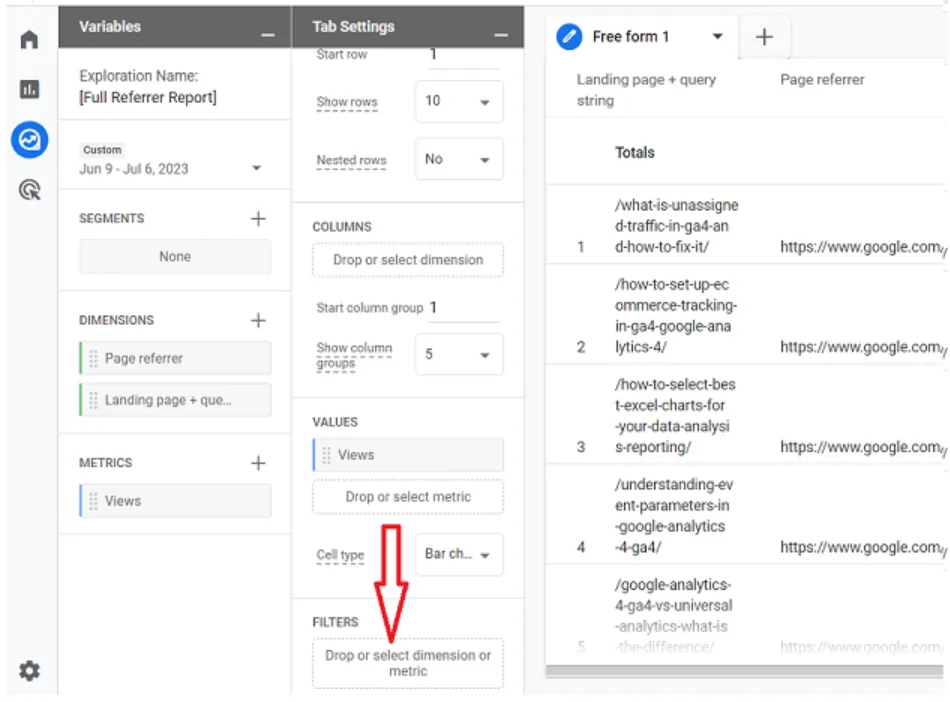Switch to the Free form 1 tab
950x702 pixels.
(x=630, y=37)
